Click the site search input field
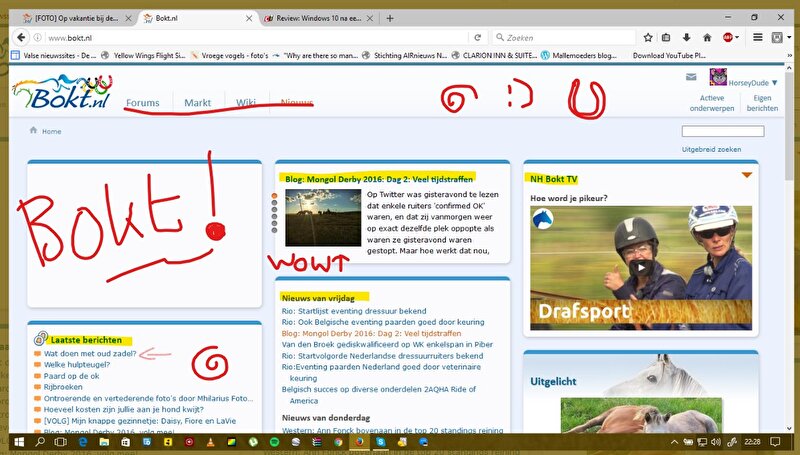This screenshot has width=800, height=455. point(708,131)
